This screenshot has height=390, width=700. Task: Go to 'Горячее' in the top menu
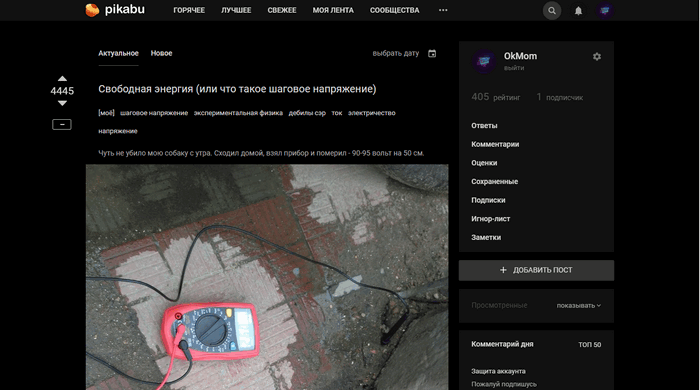click(x=189, y=10)
